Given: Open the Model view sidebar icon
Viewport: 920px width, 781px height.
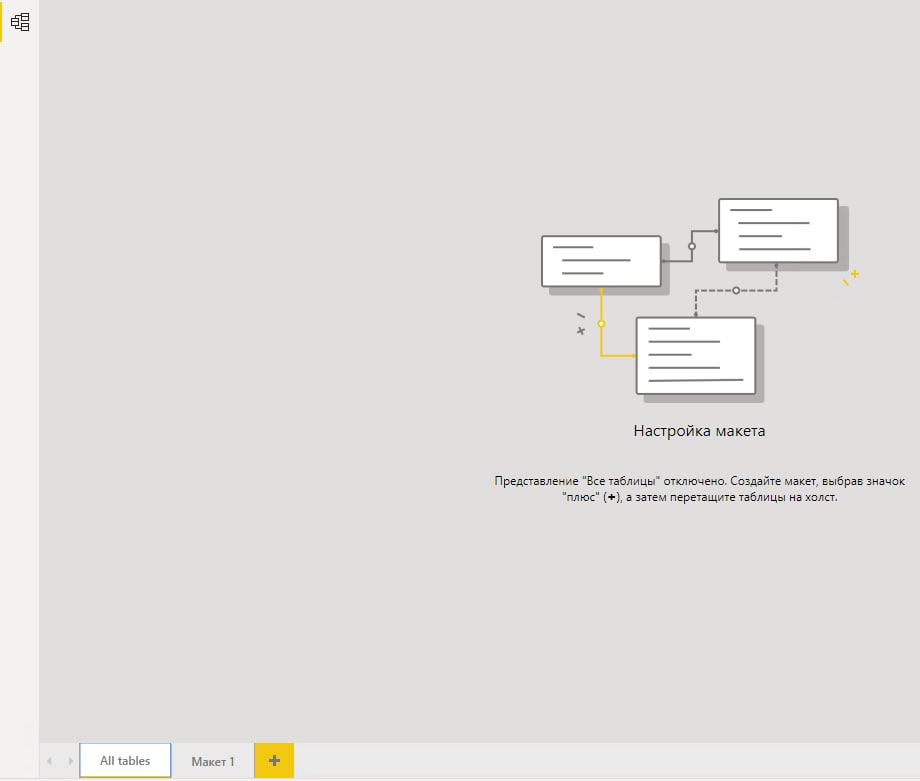Looking at the screenshot, I should tap(20, 22).
